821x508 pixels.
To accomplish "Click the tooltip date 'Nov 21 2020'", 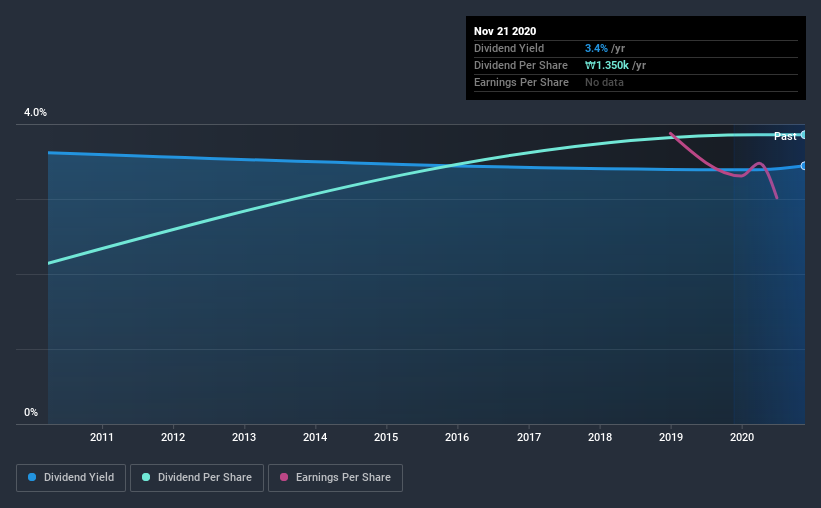I will [505, 31].
